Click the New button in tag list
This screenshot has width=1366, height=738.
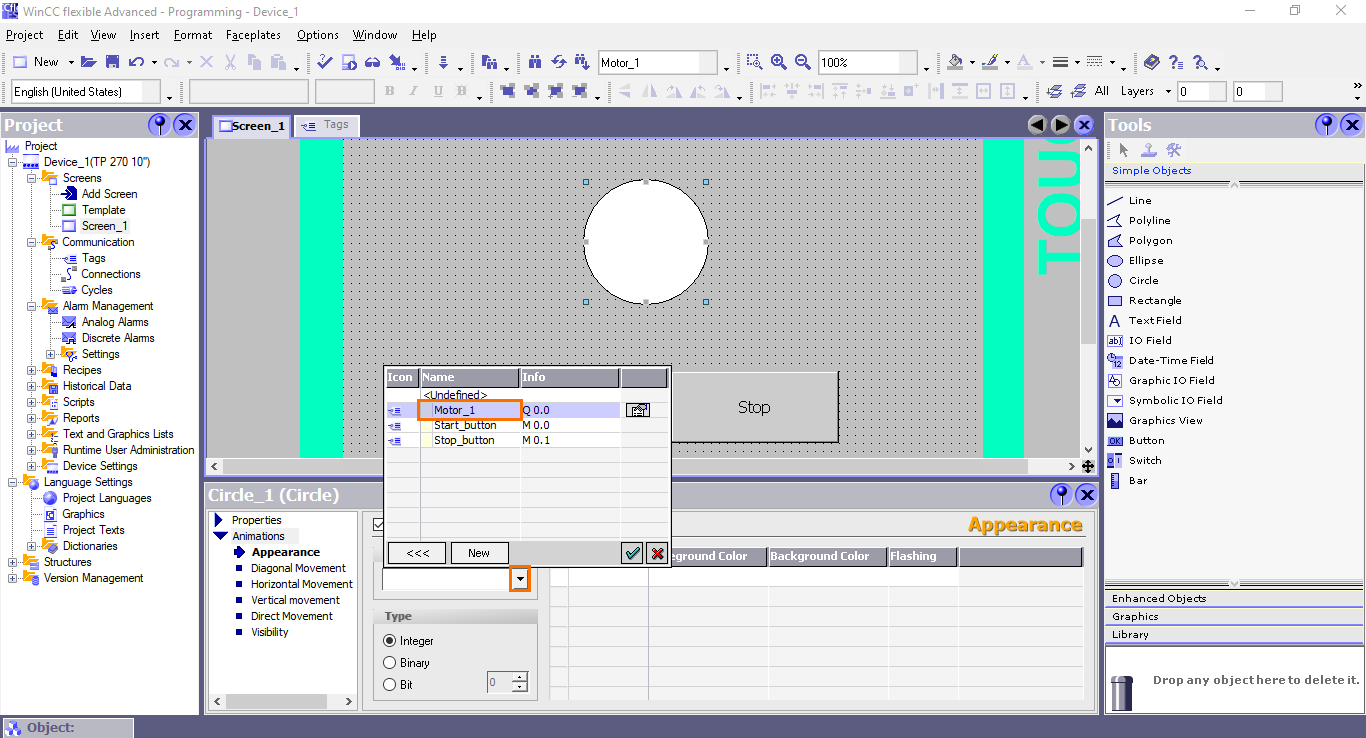[479, 553]
